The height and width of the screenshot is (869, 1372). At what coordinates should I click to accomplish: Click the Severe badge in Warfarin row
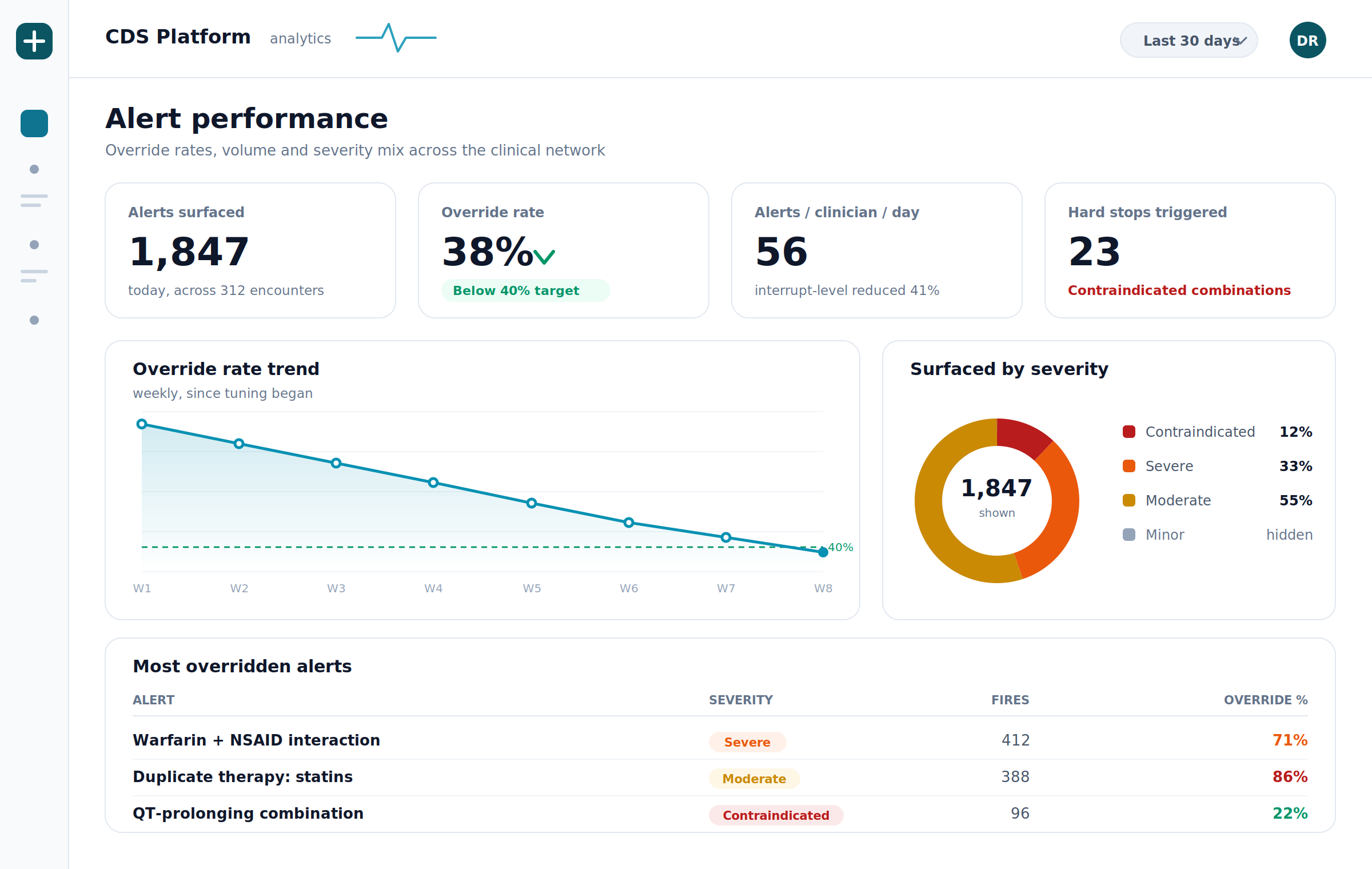pyautogui.click(x=748, y=742)
